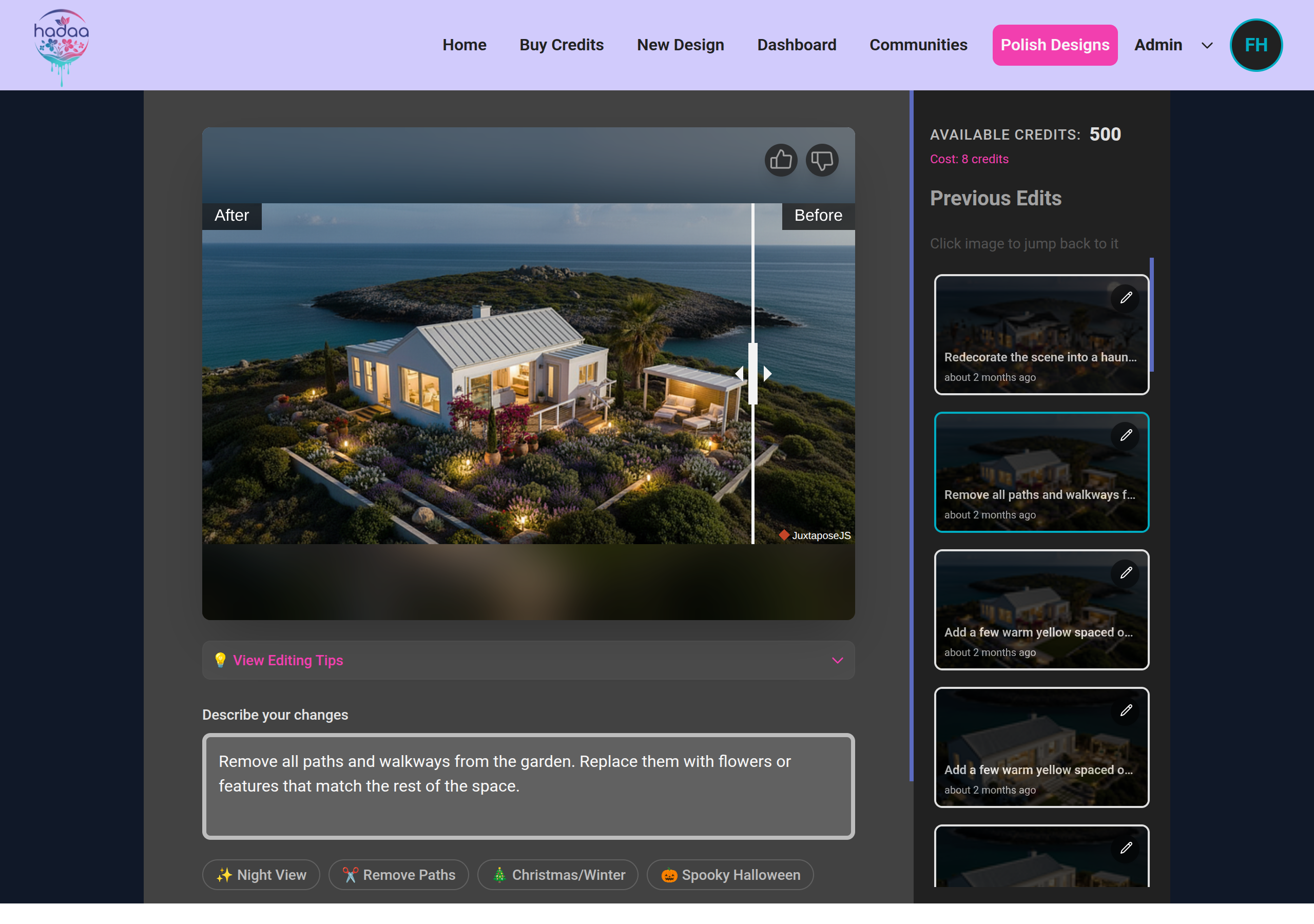Select the Add a few warm yellow edit thumbnail

[x=1041, y=610]
